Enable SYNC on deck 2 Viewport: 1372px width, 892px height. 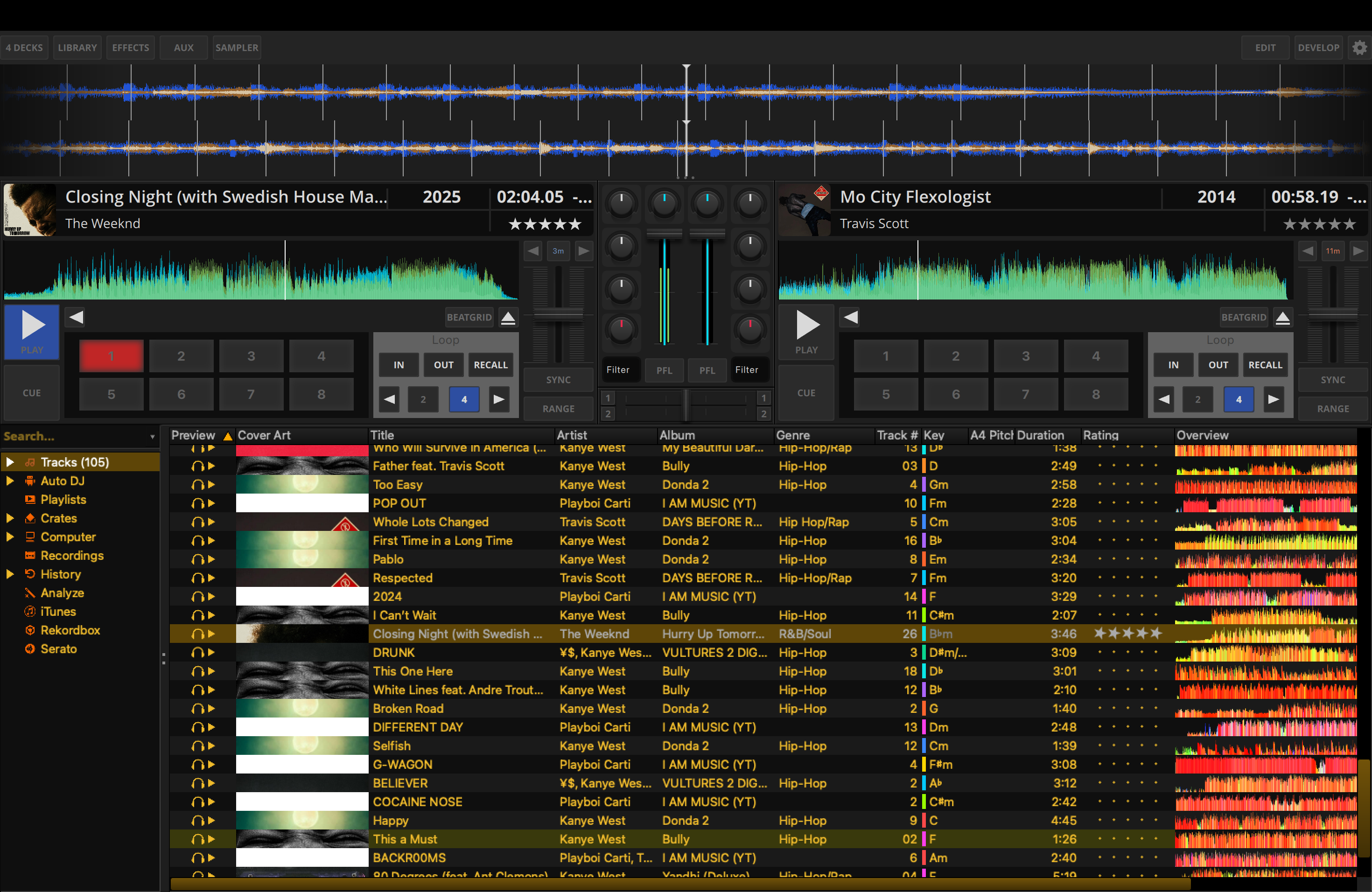coord(1333,380)
